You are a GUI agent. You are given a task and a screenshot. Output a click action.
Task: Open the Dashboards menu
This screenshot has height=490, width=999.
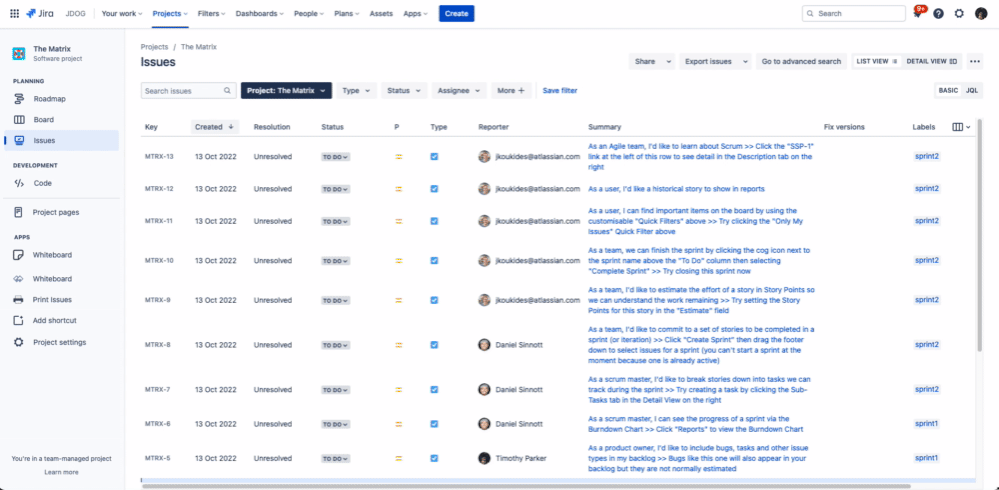pos(259,13)
